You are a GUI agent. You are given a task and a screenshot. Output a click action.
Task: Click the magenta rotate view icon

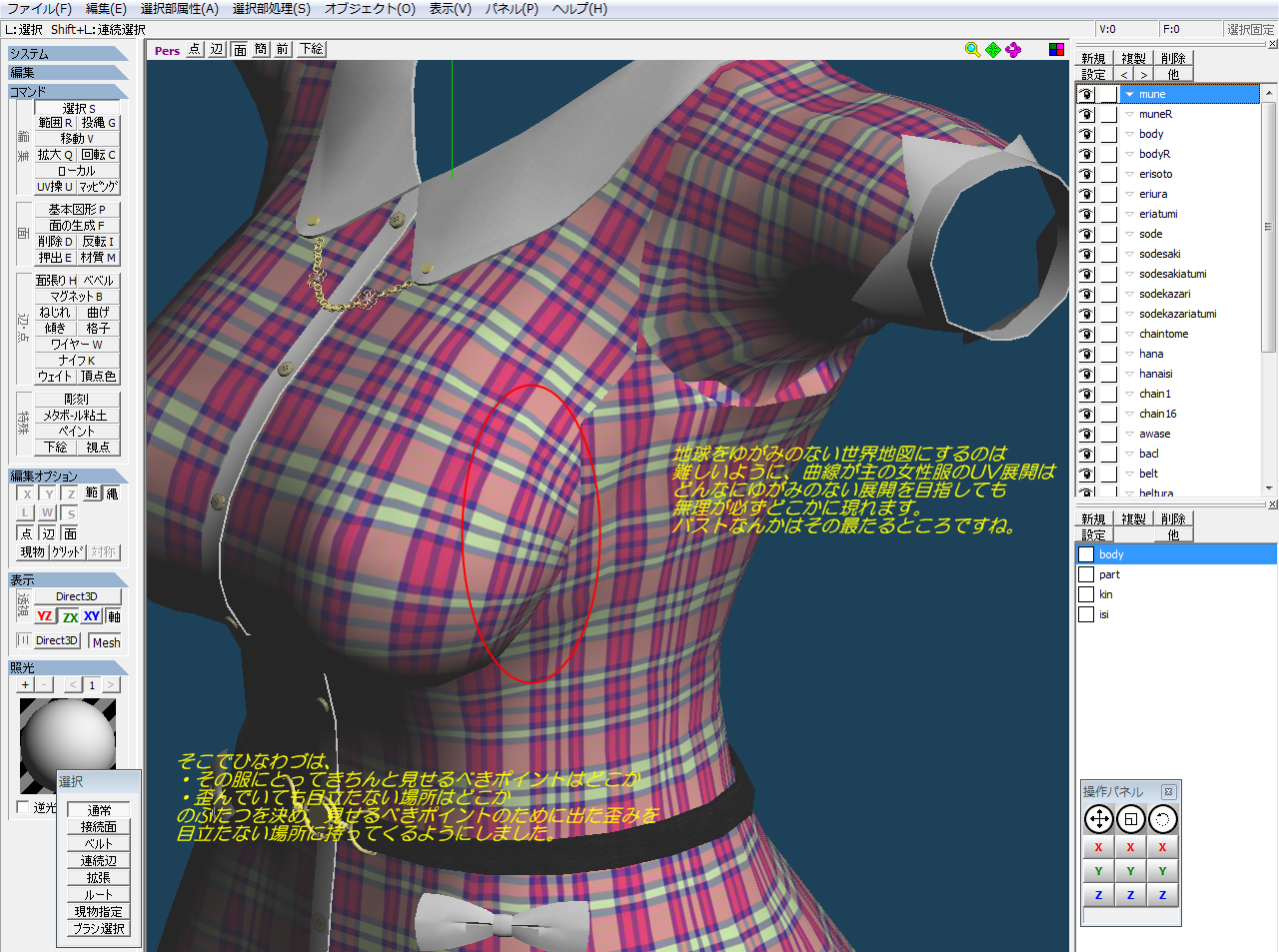[1014, 50]
